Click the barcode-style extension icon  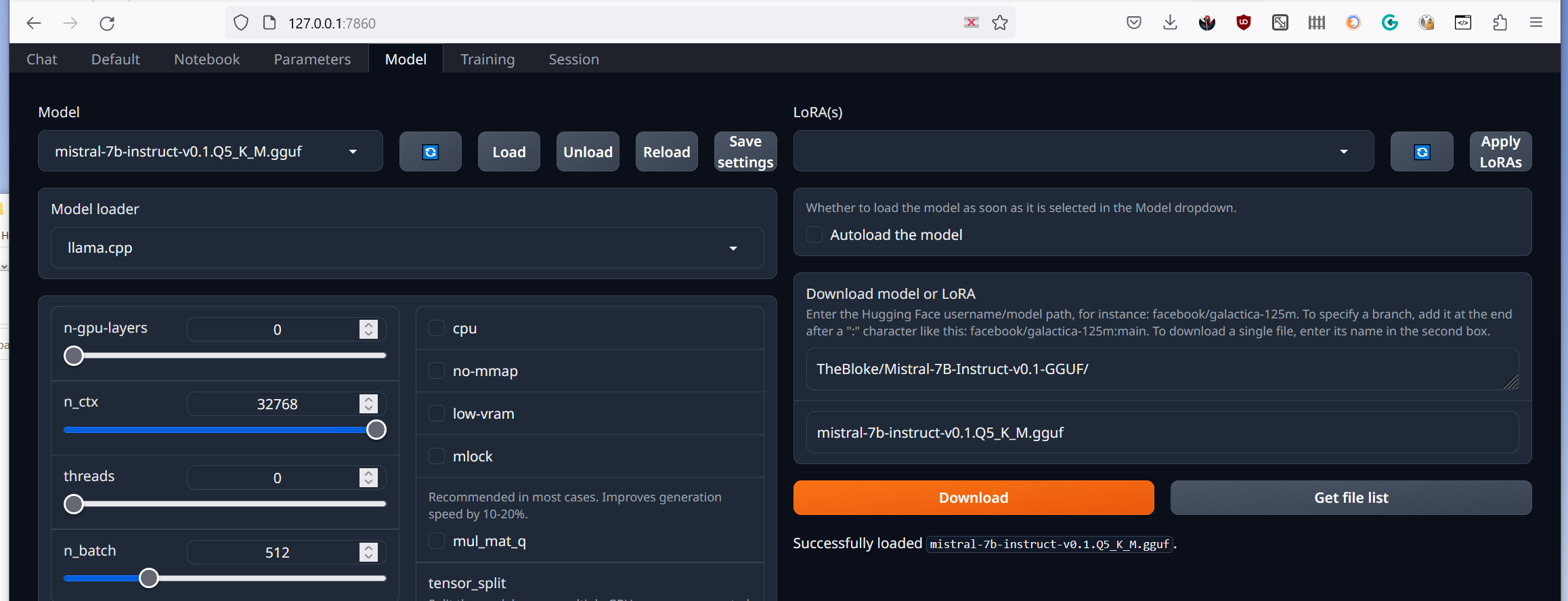click(1317, 23)
